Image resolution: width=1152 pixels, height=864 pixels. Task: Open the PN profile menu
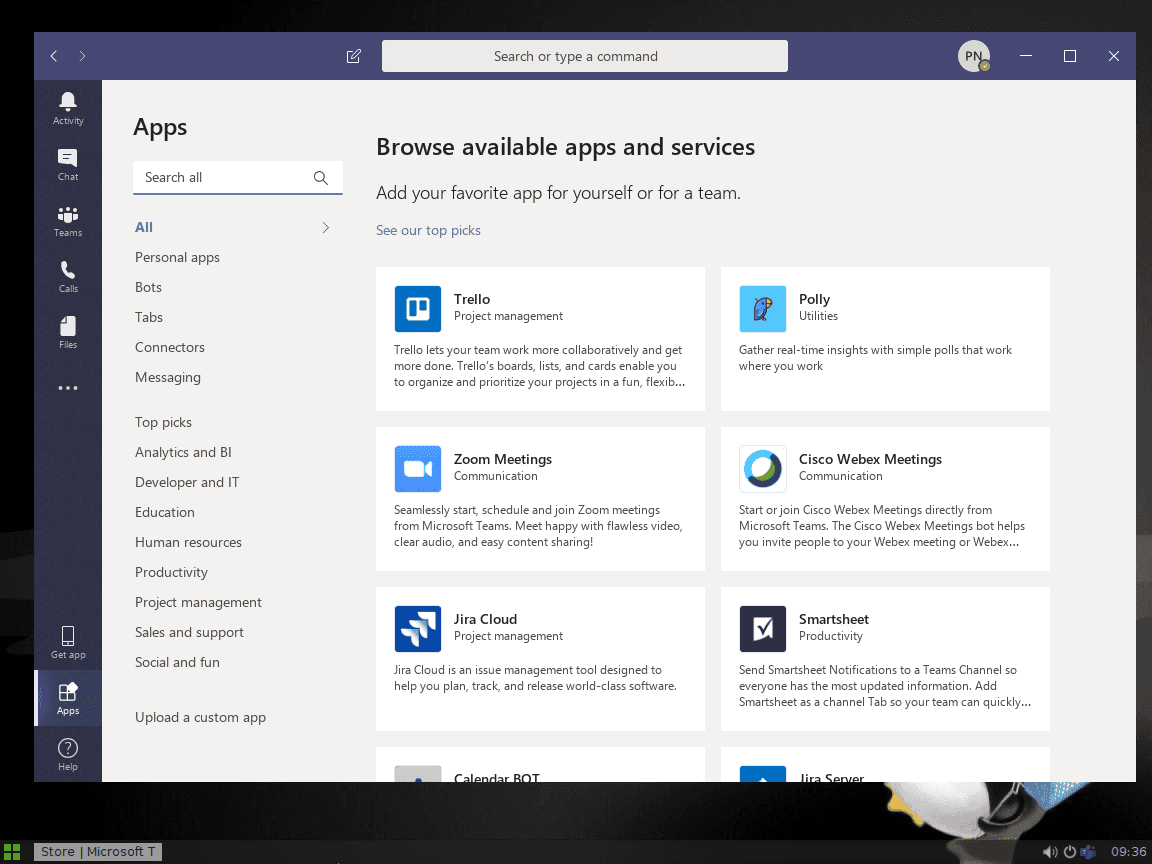tap(973, 56)
